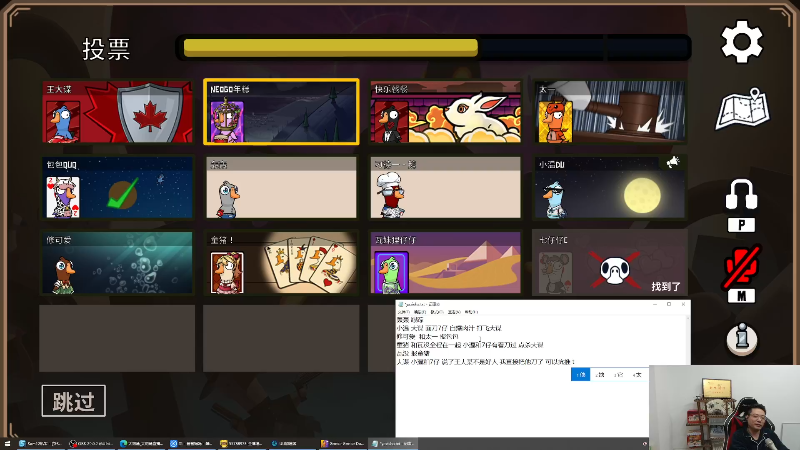
Task: Switch to the Edge browser taskbar item
Action: coord(142,444)
